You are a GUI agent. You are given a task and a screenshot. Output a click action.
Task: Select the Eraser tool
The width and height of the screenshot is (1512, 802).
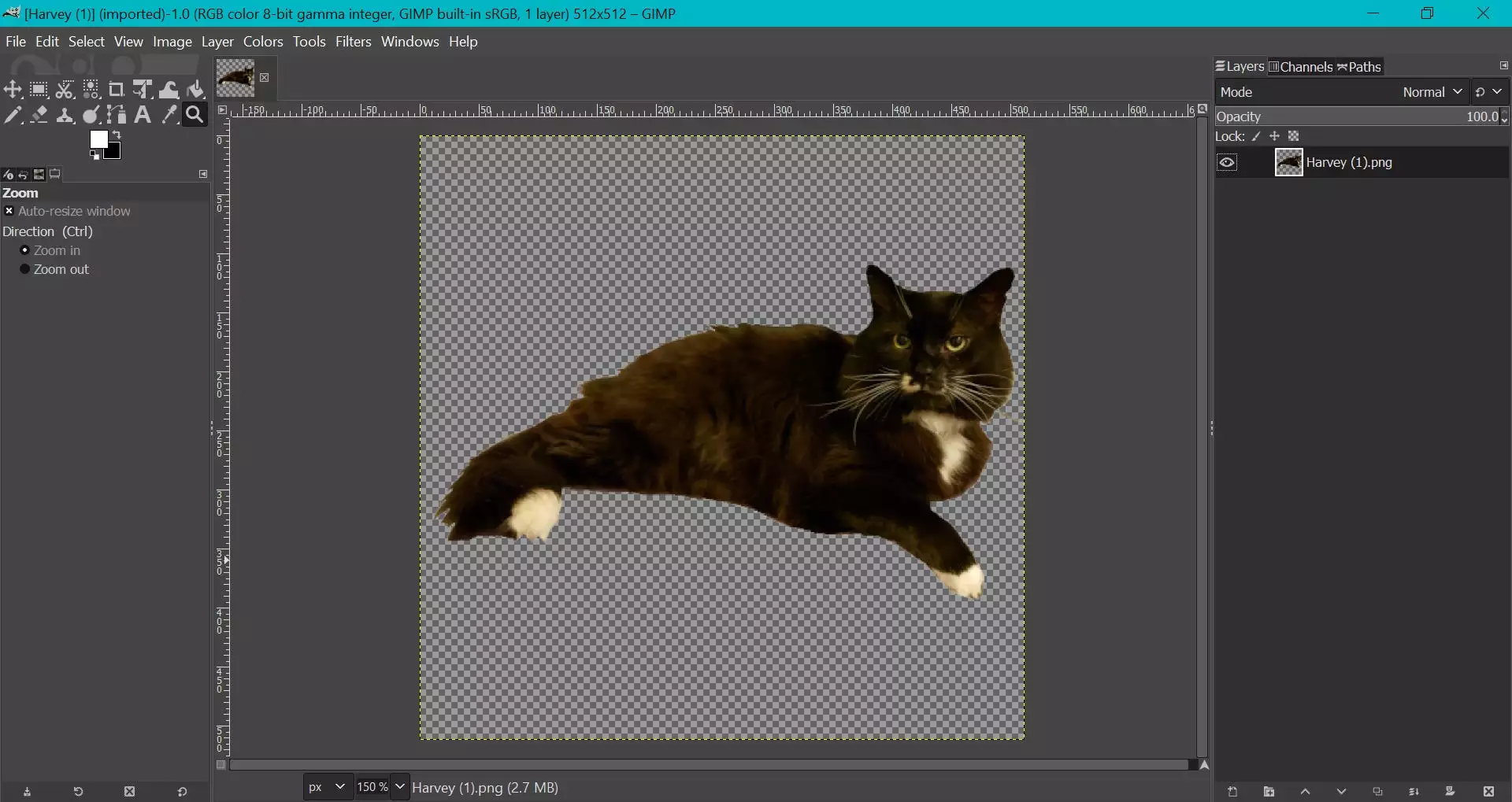pyautogui.click(x=39, y=116)
